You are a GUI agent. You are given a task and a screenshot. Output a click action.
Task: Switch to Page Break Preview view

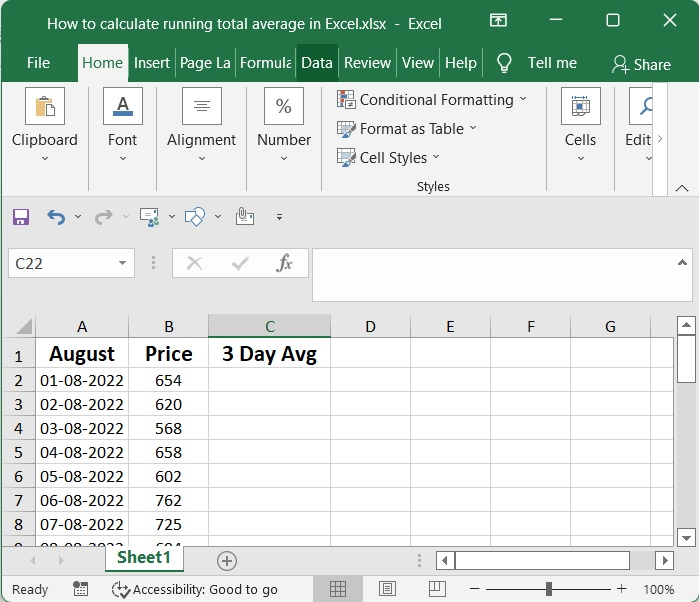pos(436,589)
